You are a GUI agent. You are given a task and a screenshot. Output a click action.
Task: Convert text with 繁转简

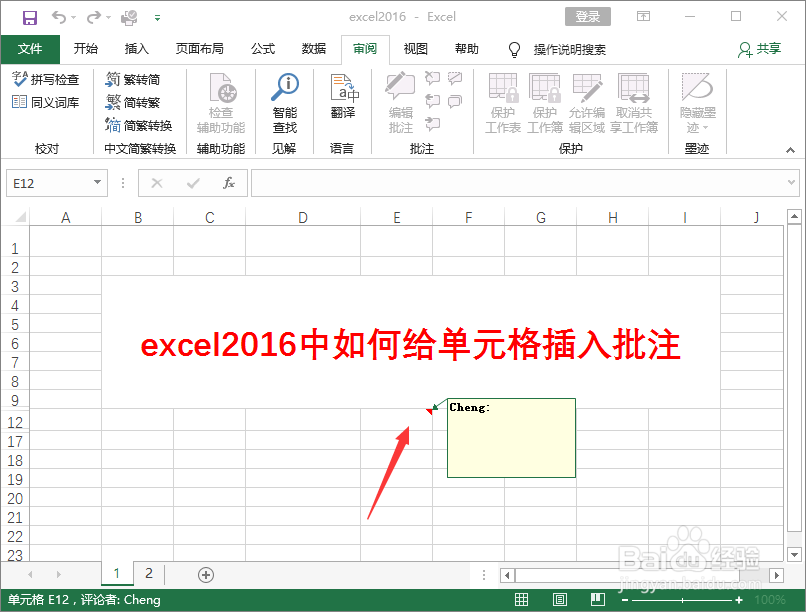133,79
